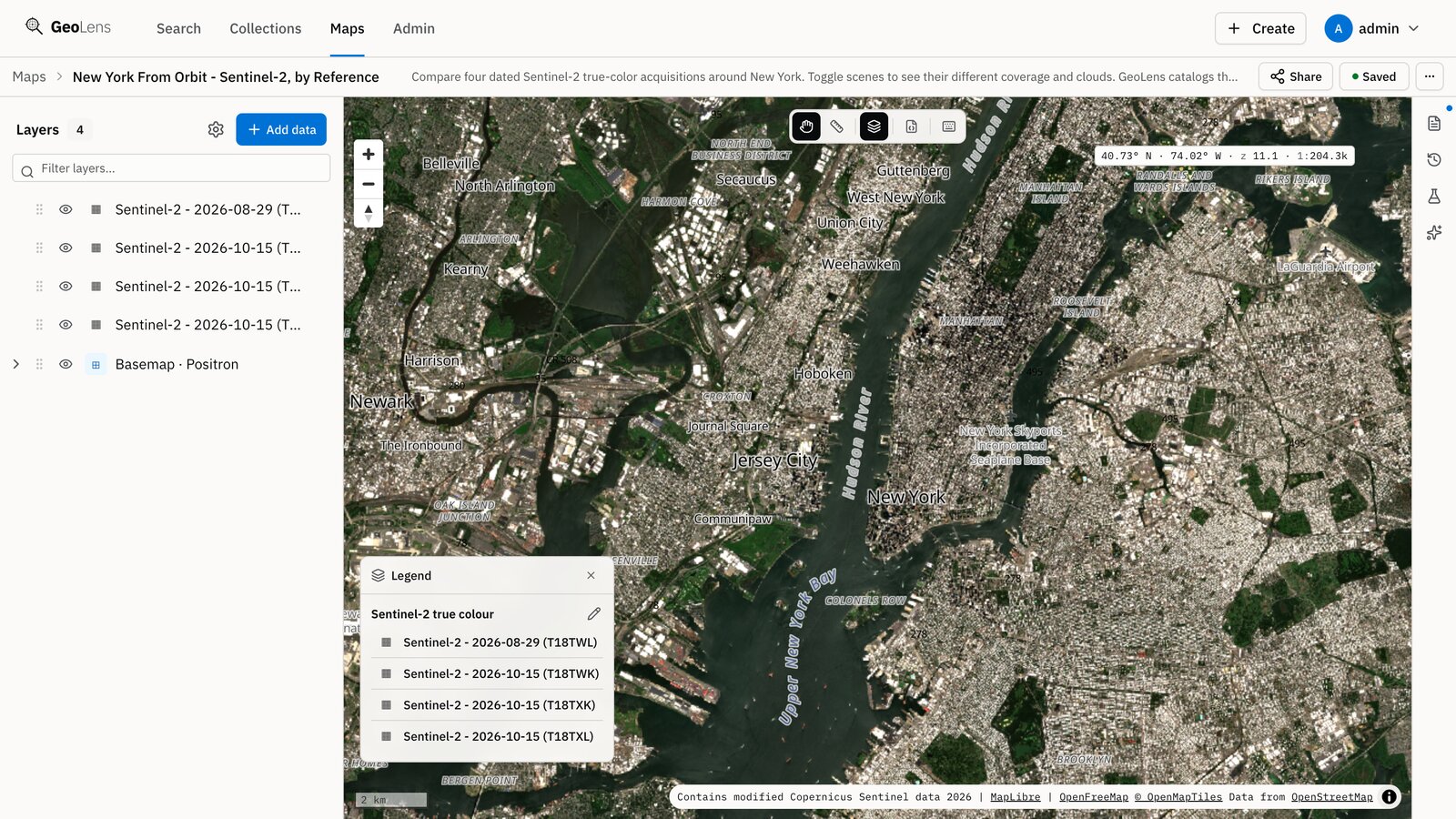Viewport: 1456px width, 819px height.
Task: Open the version history sidebar panel
Action: (1434, 160)
